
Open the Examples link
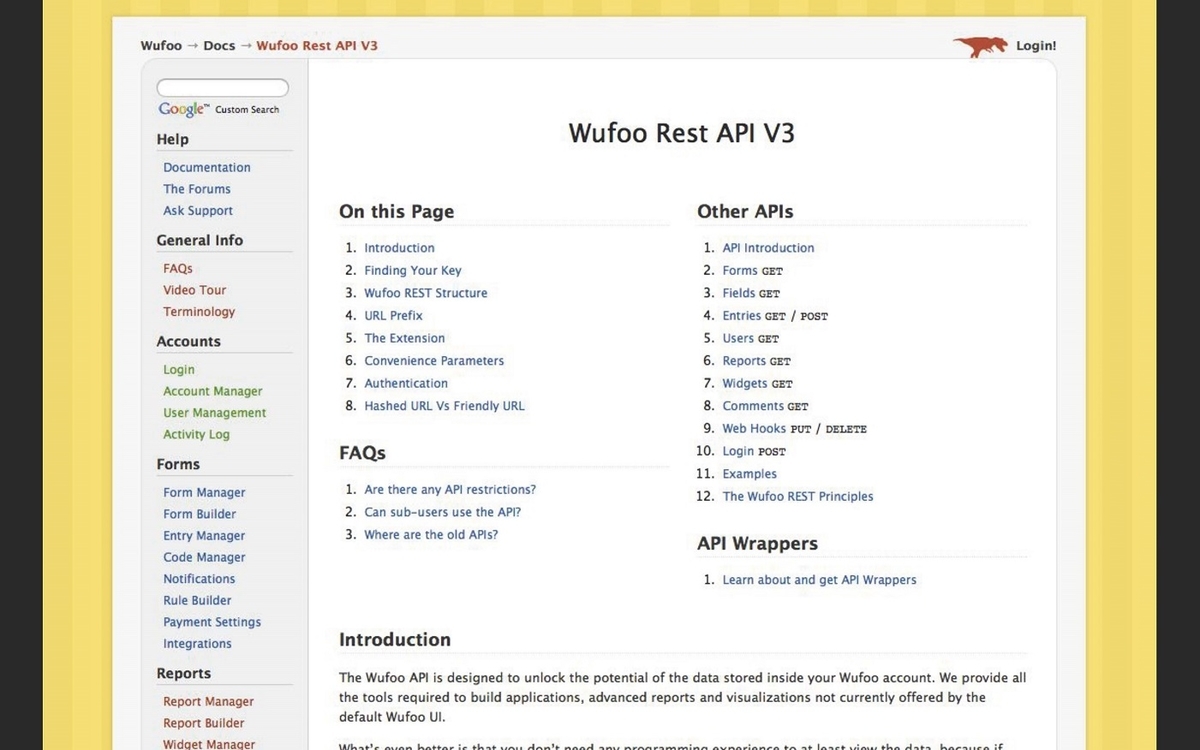[749, 474]
